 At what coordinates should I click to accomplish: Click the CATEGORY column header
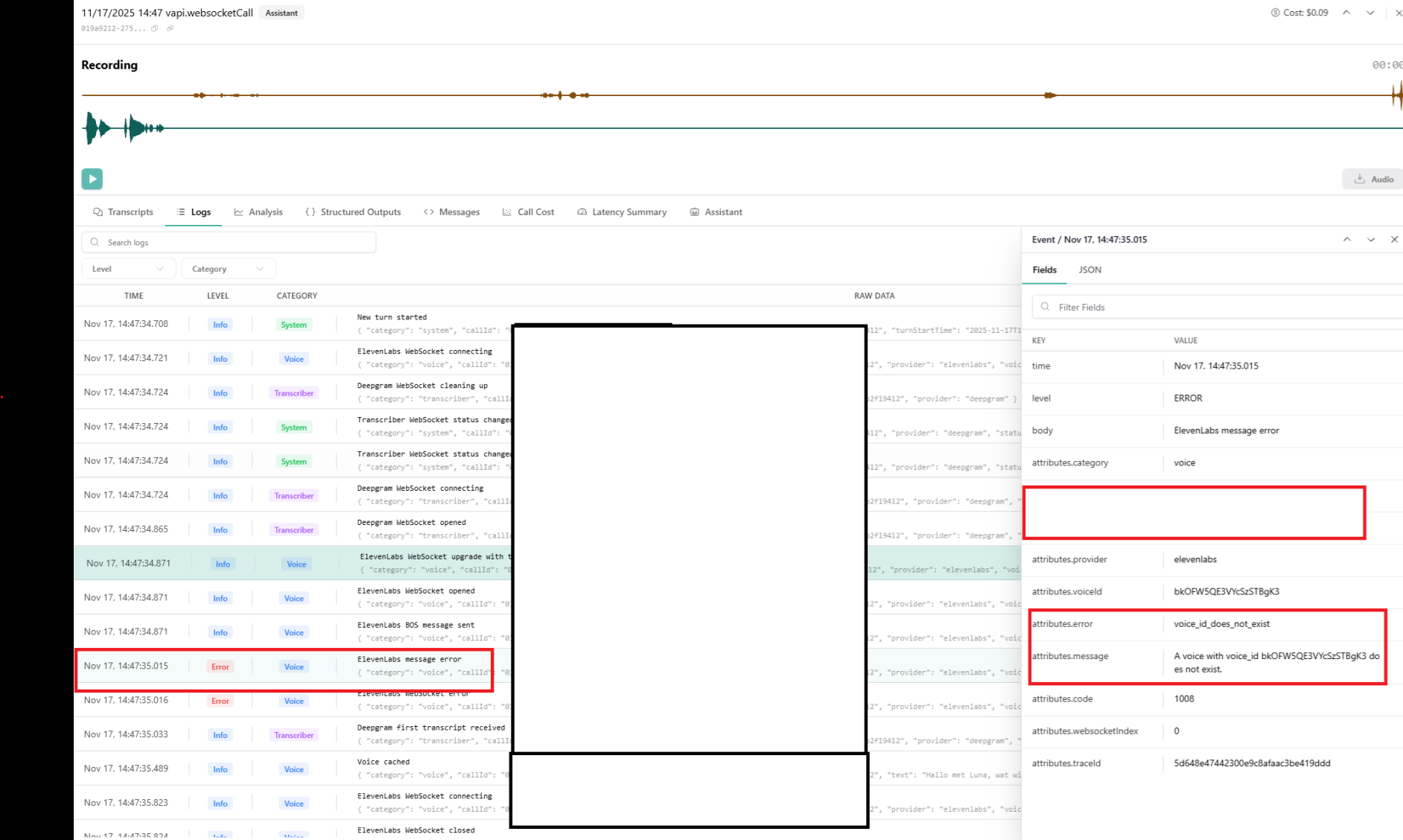(x=297, y=296)
